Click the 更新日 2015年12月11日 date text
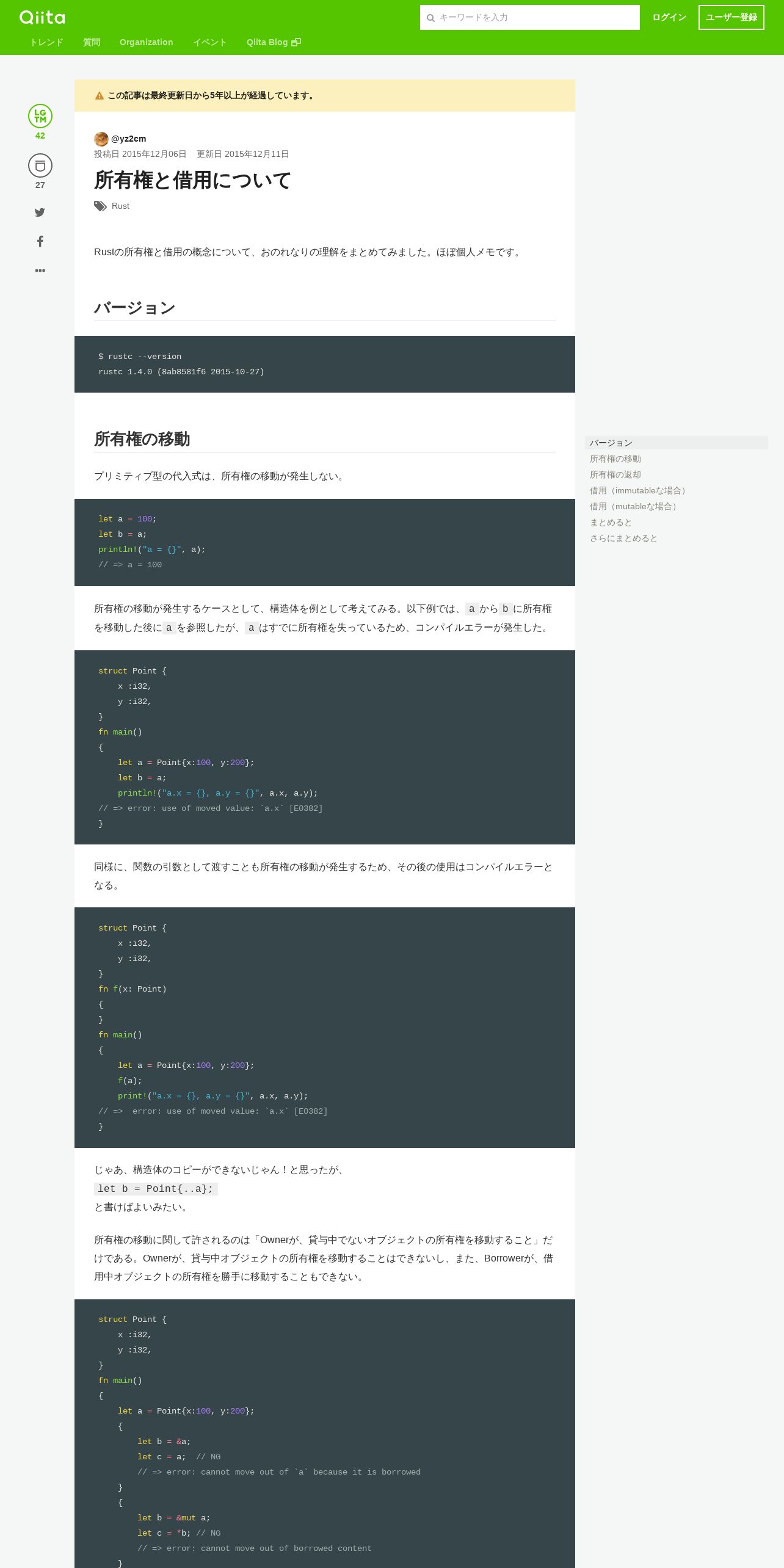 coord(243,154)
